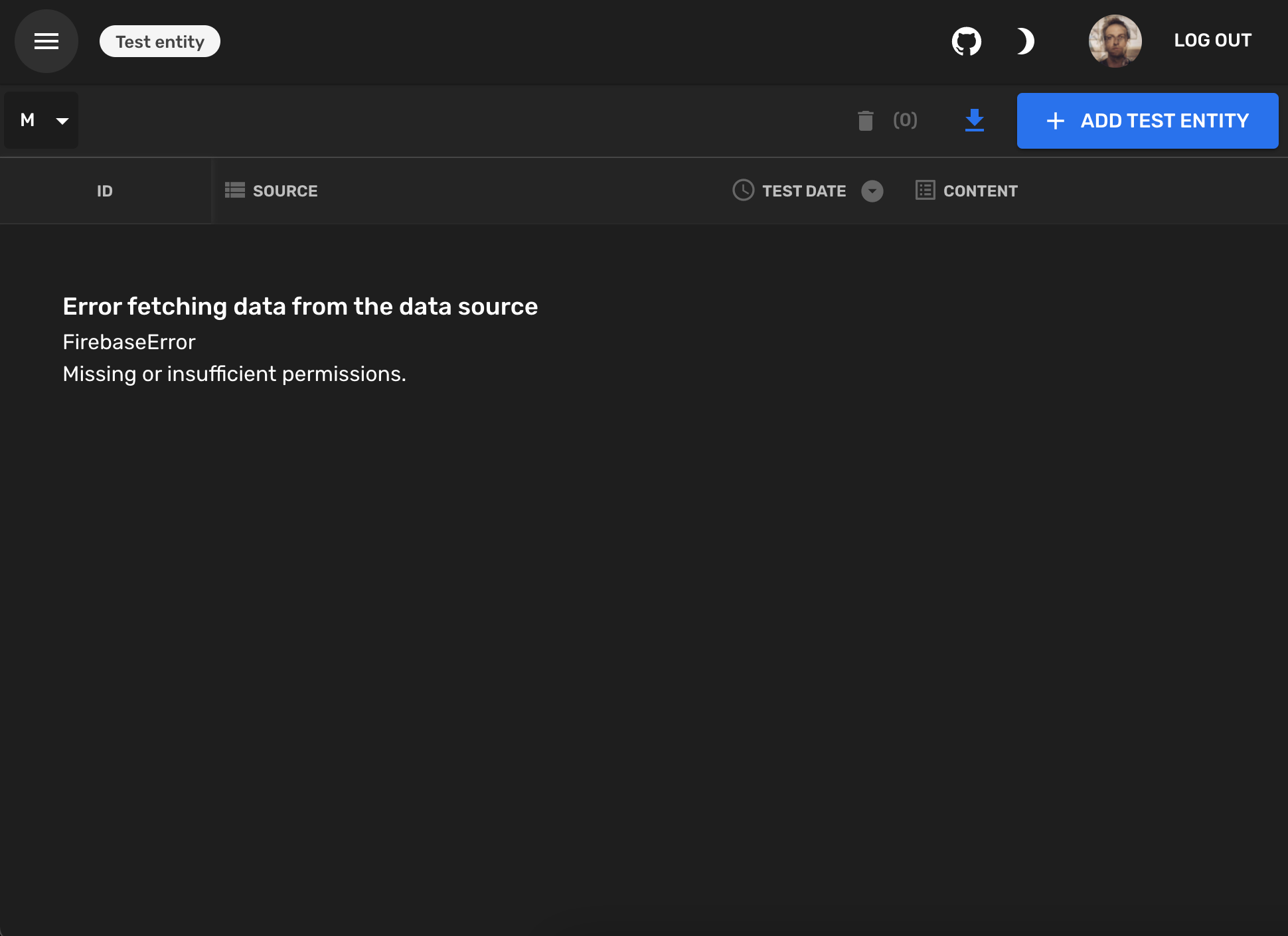Viewport: 1288px width, 936px height.
Task: Click the Test Date clock icon
Action: [x=743, y=191]
